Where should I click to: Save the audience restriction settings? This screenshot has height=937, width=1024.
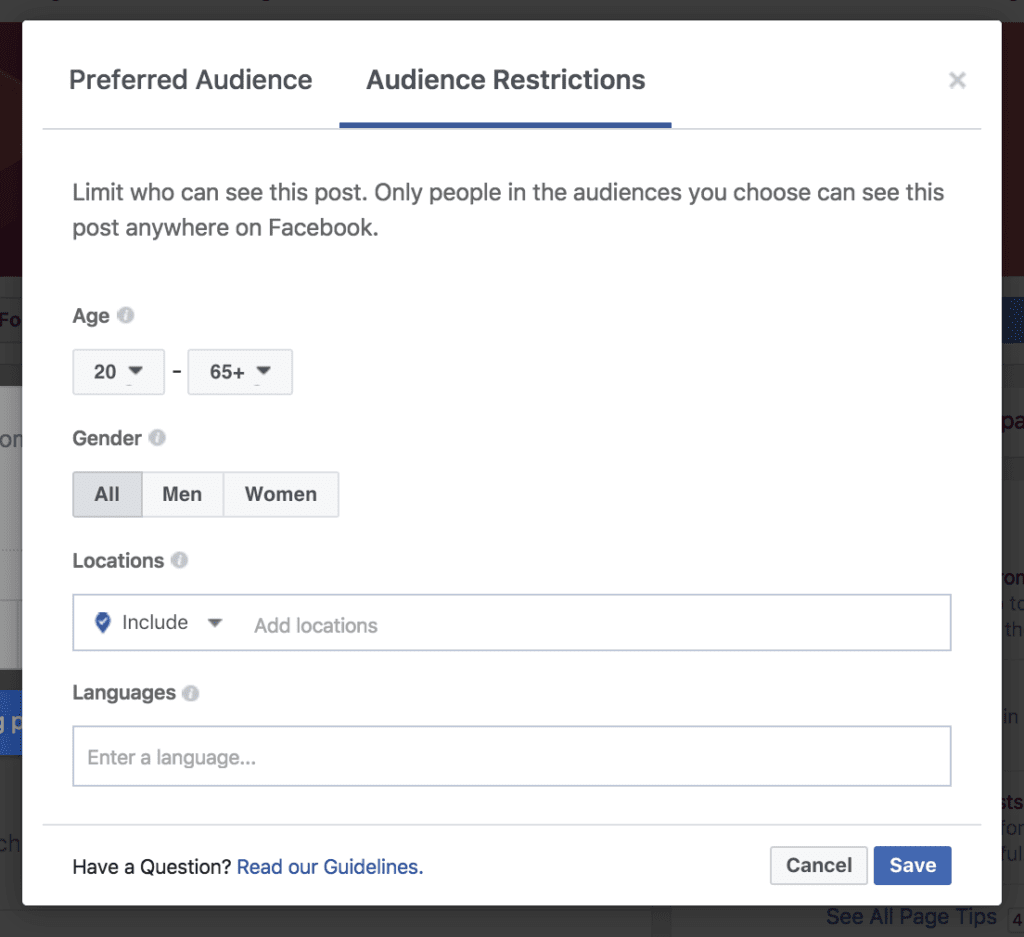912,865
